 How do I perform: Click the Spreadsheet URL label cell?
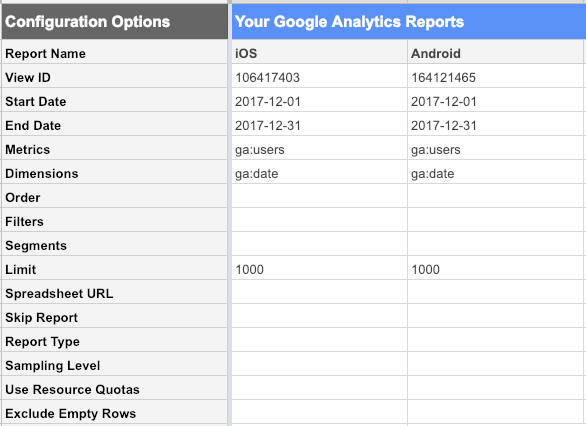pos(114,293)
